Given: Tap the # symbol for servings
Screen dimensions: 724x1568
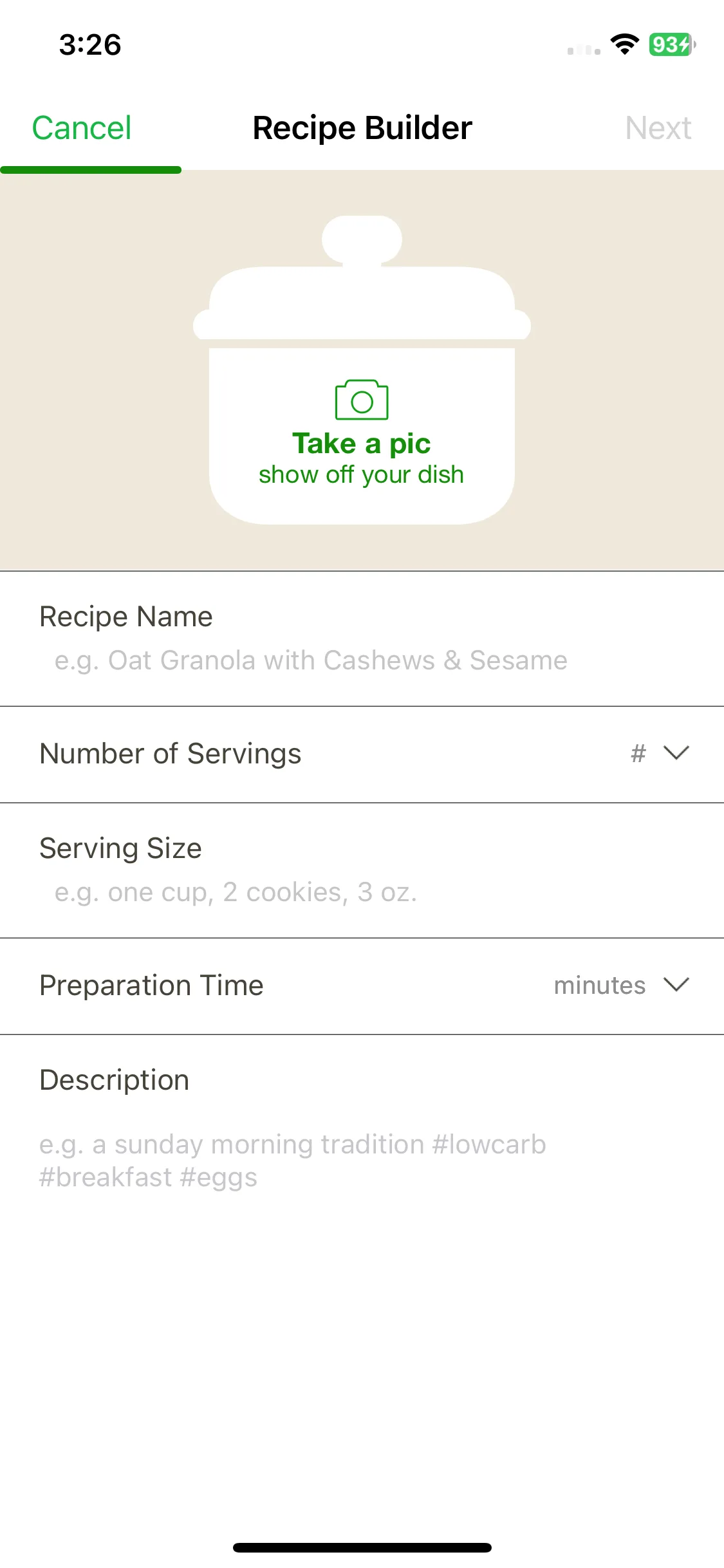Looking at the screenshot, I should coord(638,753).
